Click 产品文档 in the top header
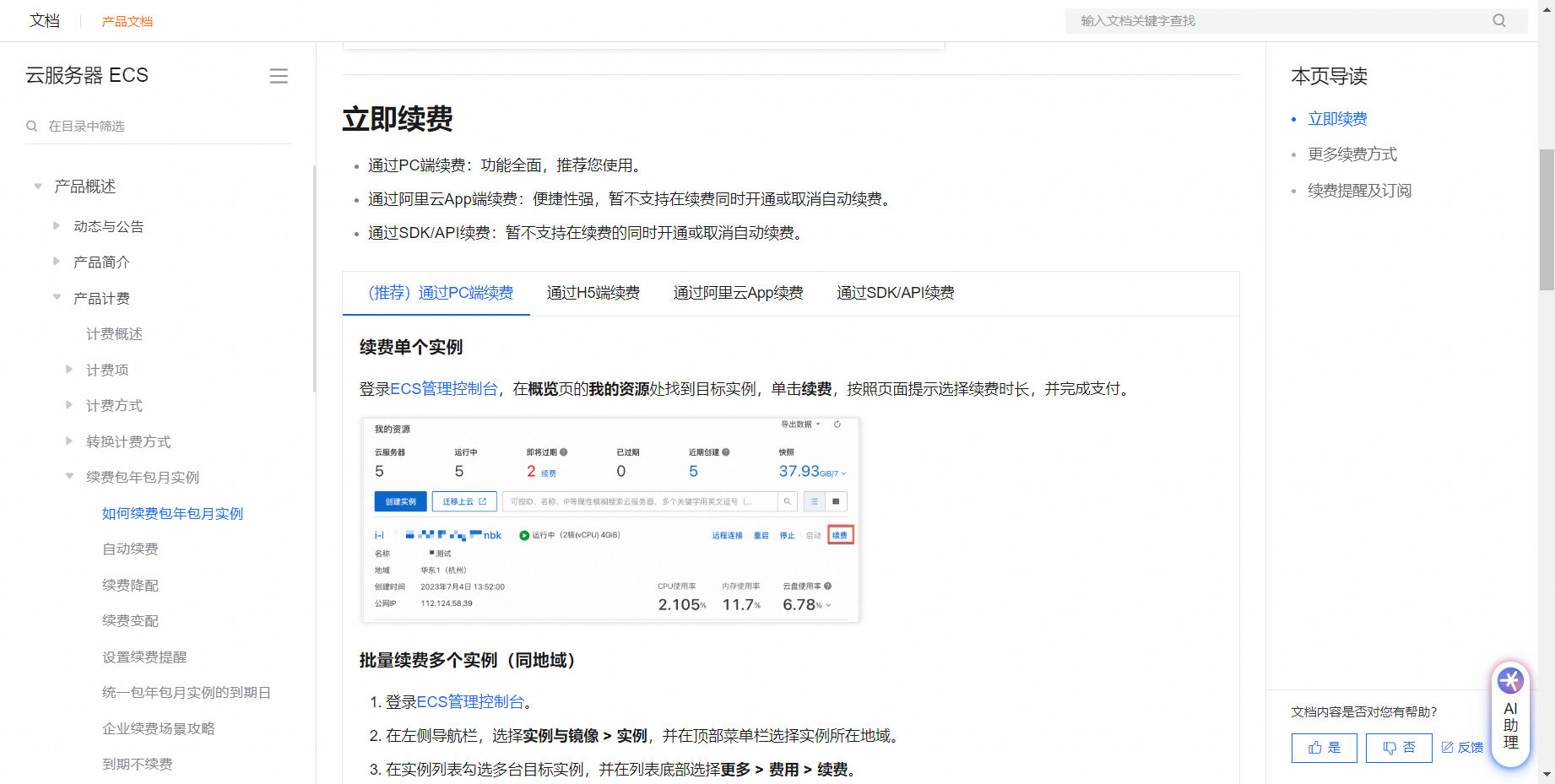1555x784 pixels. (x=127, y=22)
